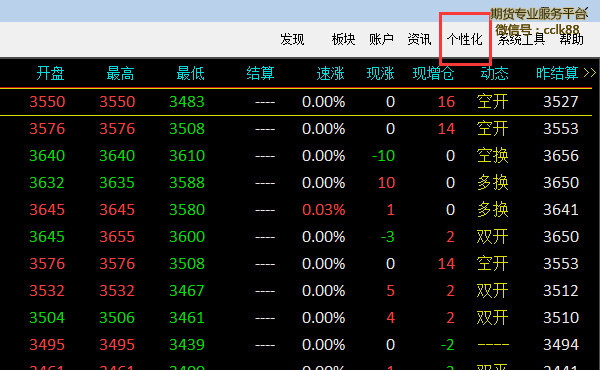Viewport: 600px width, 370px height.
Task: Click the 空换 status cell
Action: coord(493,156)
